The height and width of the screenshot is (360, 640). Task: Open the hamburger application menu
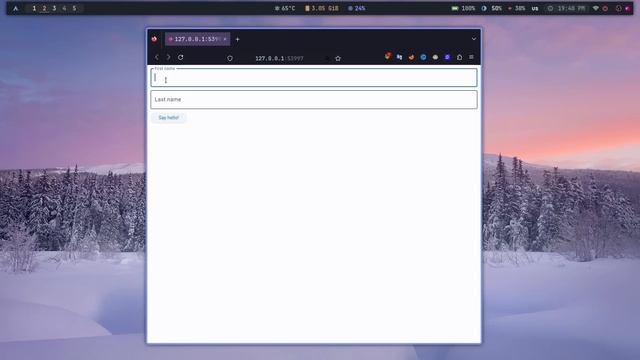coord(471,57)
